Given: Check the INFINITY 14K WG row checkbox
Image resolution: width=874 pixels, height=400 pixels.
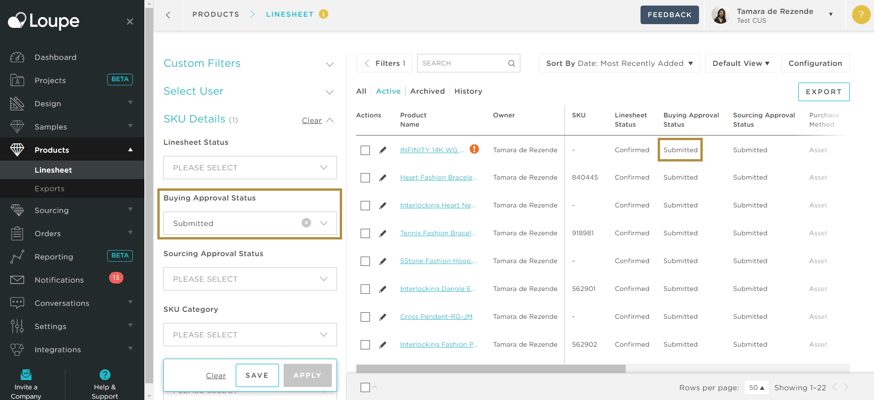Looking at the screenshot, I should pos(365,150).
